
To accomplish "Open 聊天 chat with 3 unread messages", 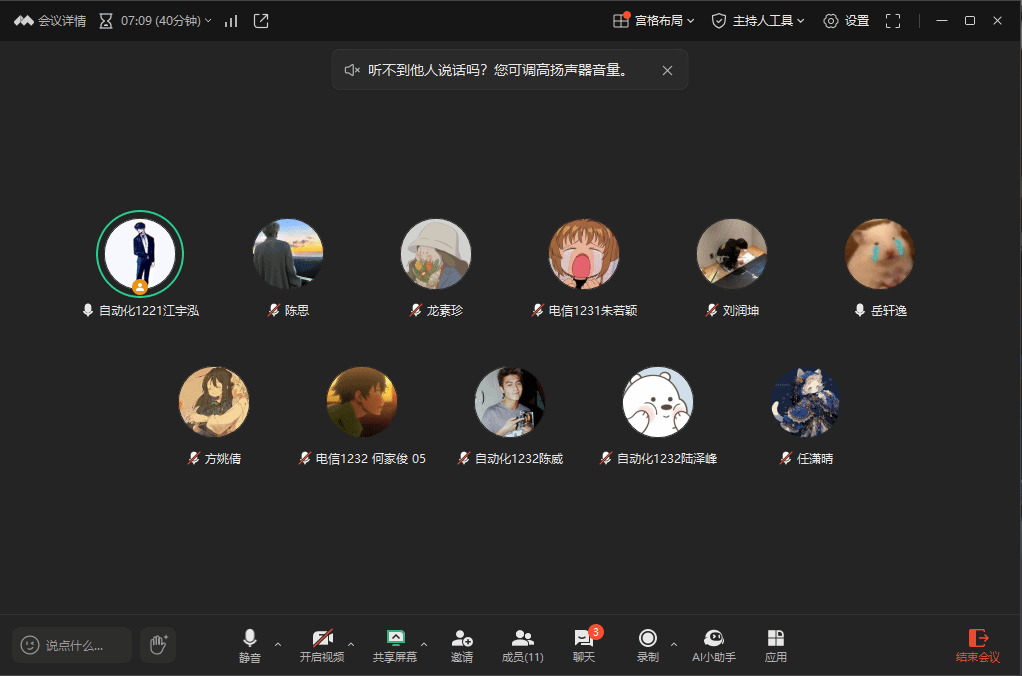I will (584, 645).
